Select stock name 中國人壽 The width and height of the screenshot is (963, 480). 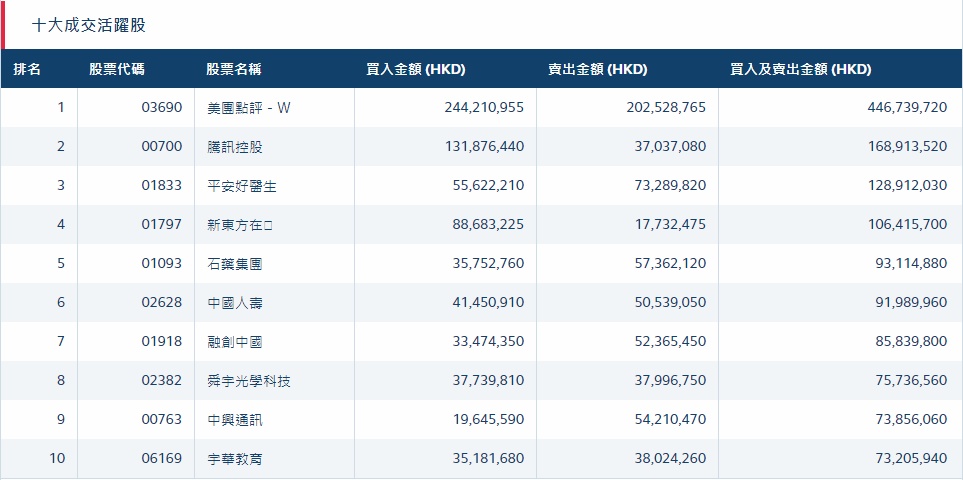click(235, 303)
